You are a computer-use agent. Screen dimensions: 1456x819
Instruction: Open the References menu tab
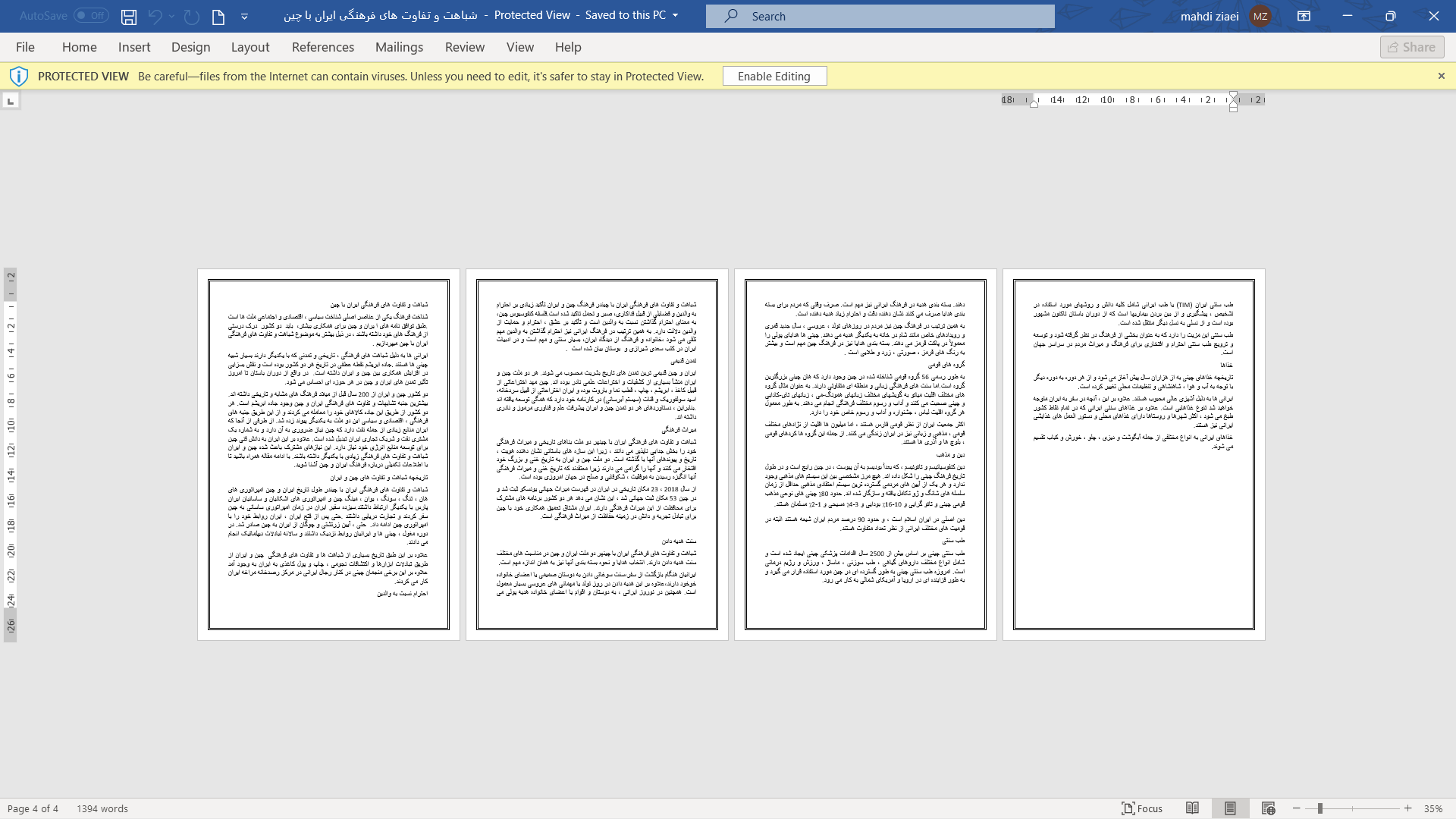[x=323, y=47]
